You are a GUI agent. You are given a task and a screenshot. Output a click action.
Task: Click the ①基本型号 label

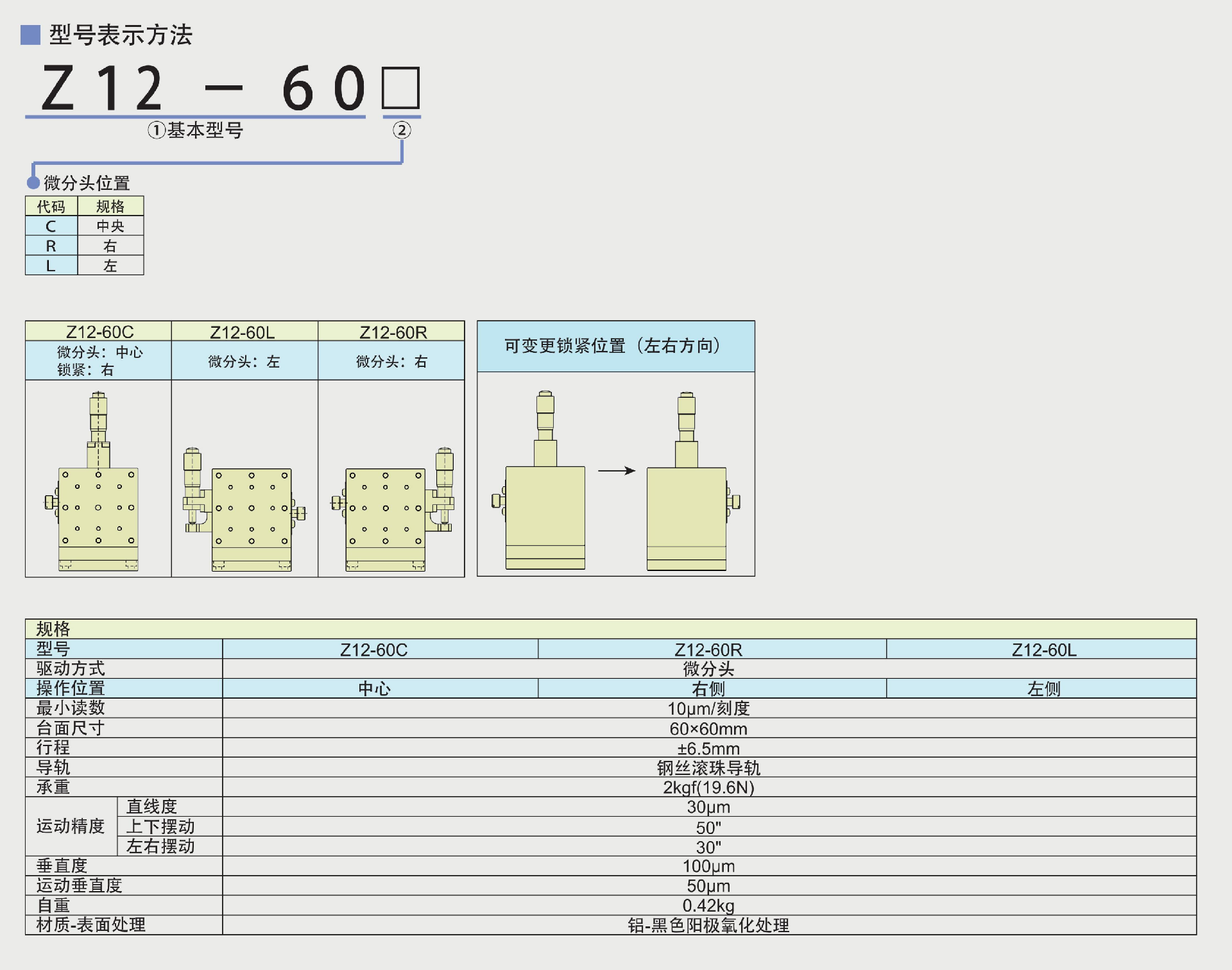[196, 130]
